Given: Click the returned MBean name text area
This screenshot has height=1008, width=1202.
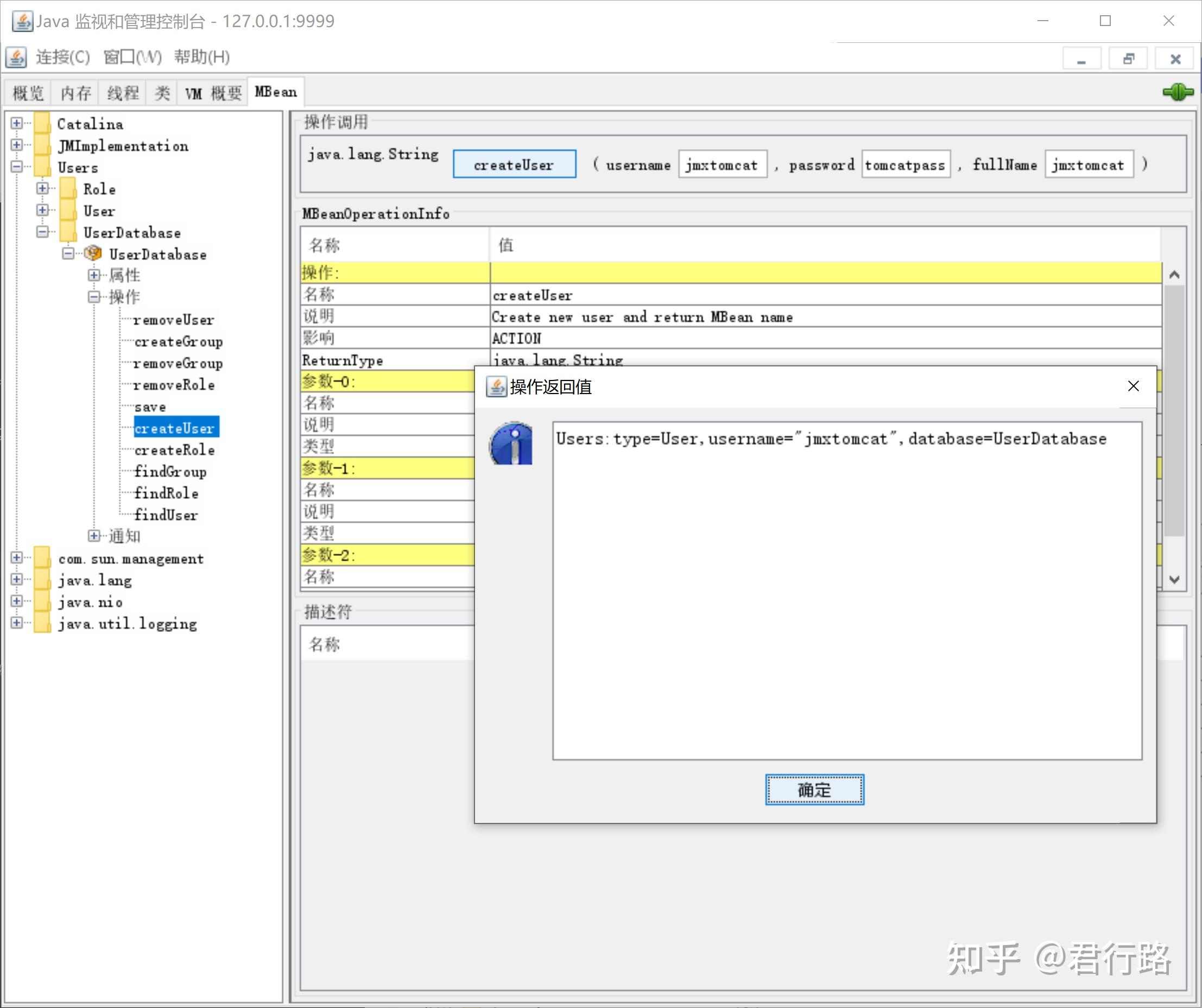Looking at the screenshot, I should 847,591.
